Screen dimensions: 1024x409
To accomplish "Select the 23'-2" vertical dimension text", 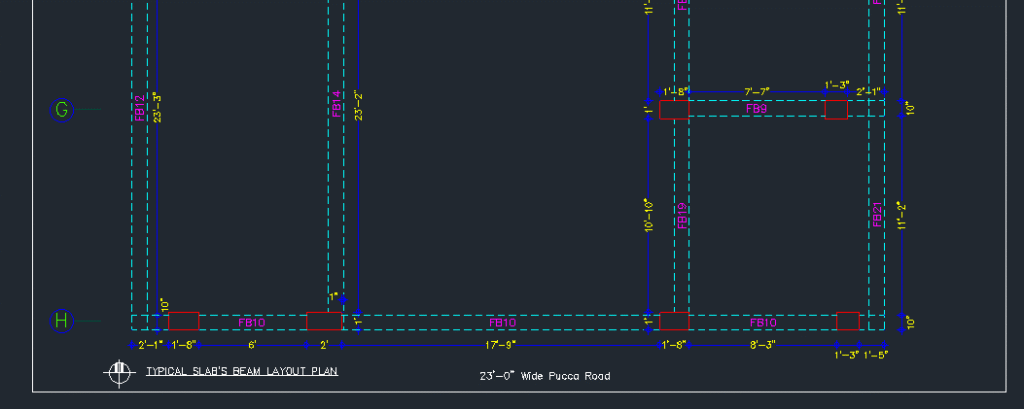I will 358,105.
